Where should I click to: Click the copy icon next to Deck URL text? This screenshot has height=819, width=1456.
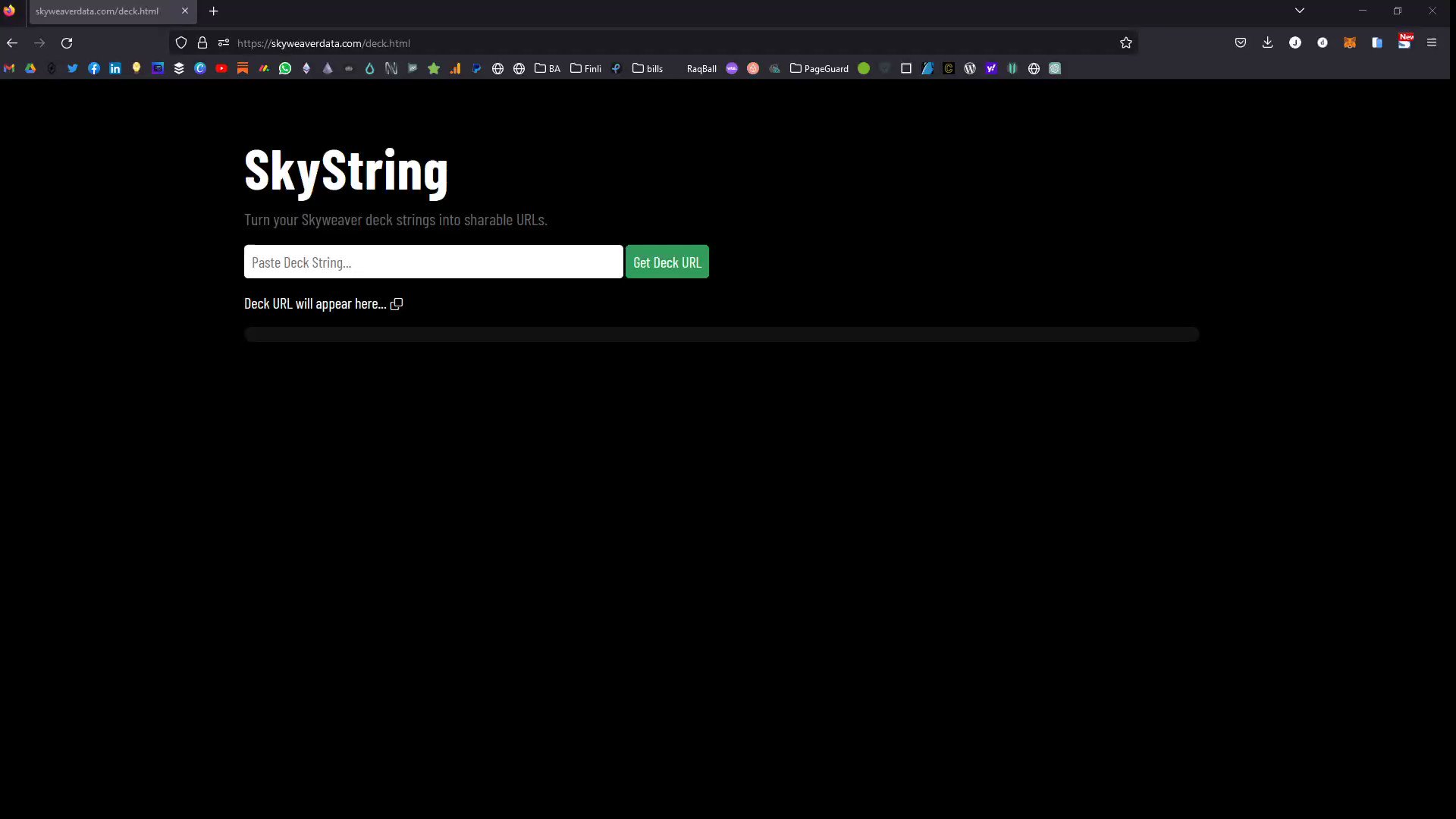point(397,304)
